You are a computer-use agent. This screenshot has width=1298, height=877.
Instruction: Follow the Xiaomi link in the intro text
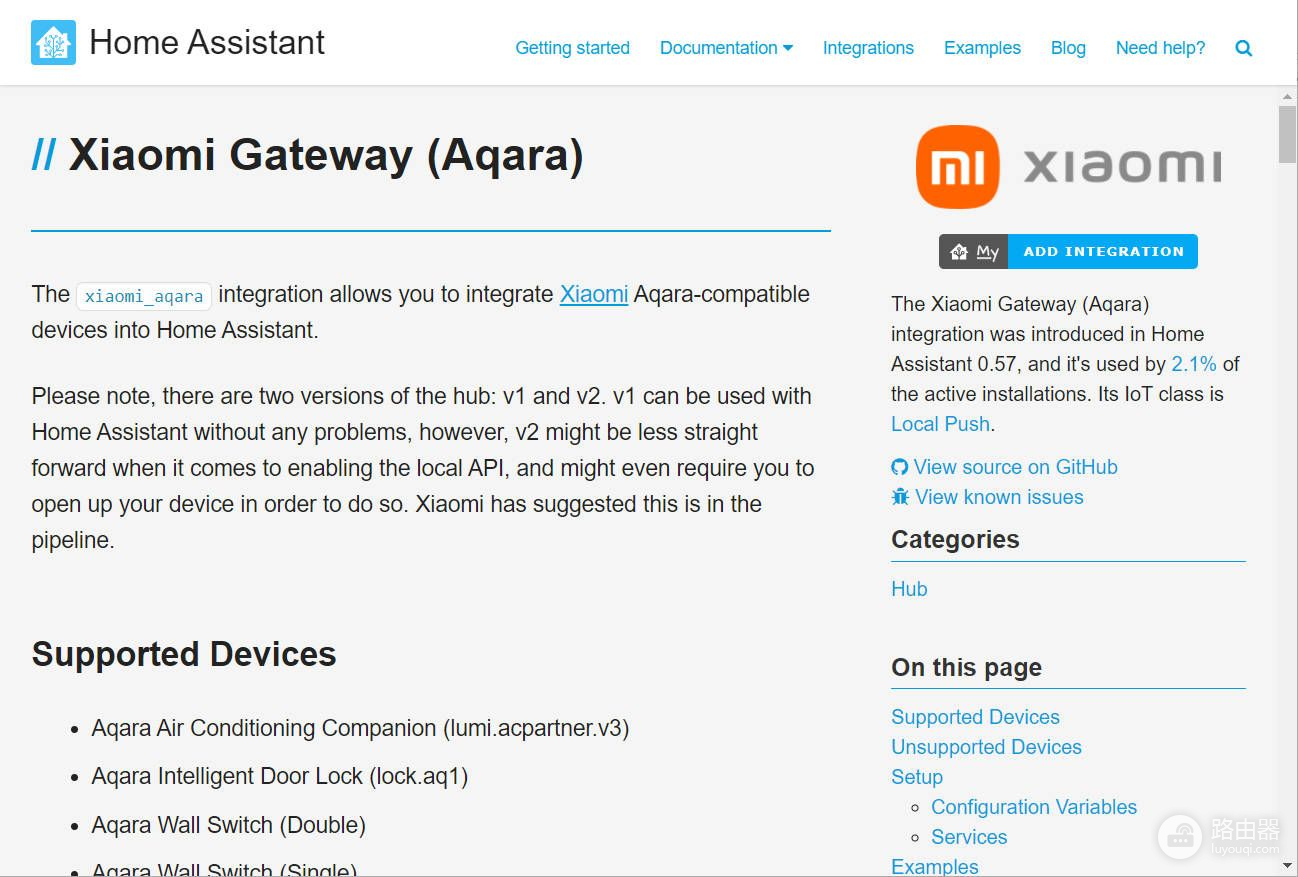(x=593, y=294)
